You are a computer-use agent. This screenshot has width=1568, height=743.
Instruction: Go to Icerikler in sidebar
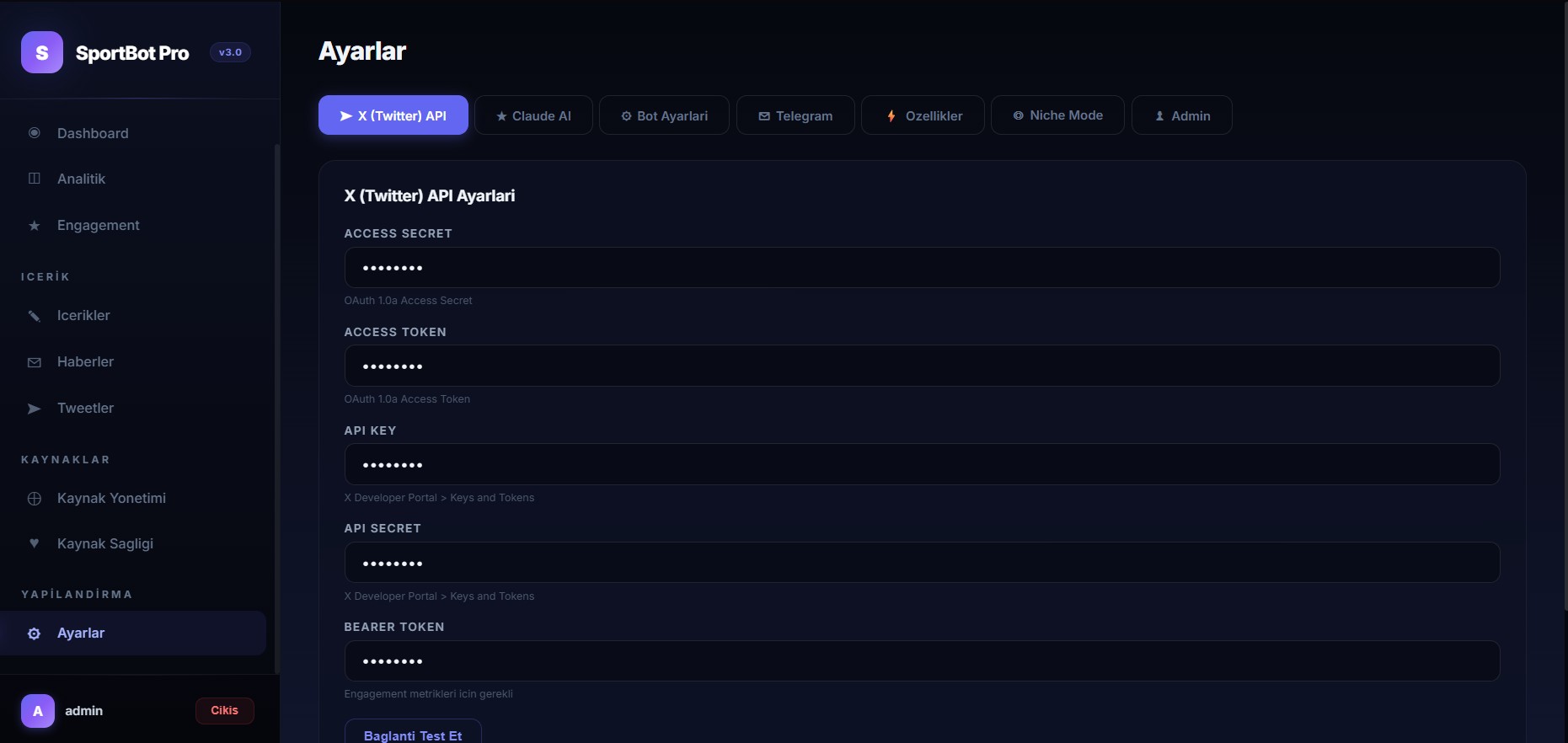[x=133, y=315]
